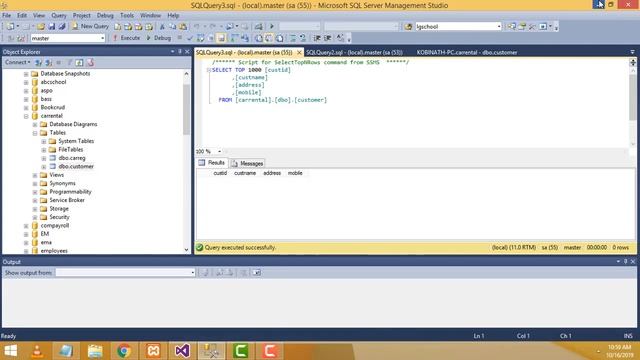Click the Comment out selected lines icon
Screen dimensions: 640x360
[293, 38]
